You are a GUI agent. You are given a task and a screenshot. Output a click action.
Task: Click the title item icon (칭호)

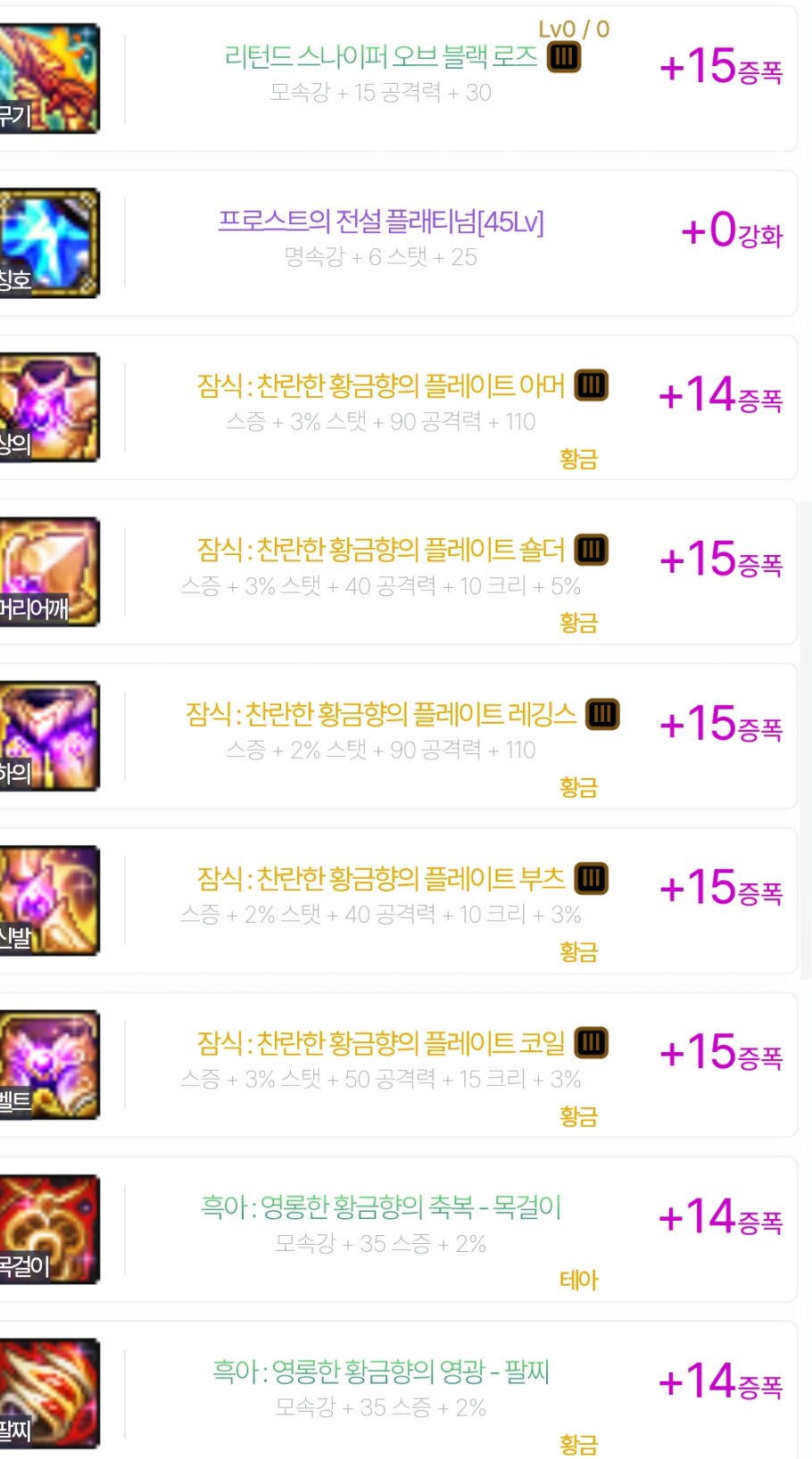tap(49, 243)
